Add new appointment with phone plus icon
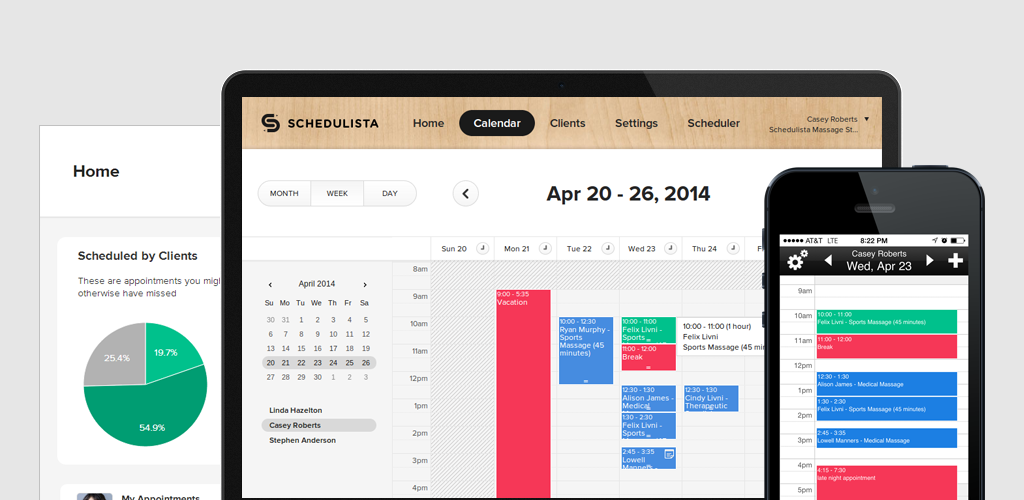This screenshot has width=1024, height=500. coord(955,260)
